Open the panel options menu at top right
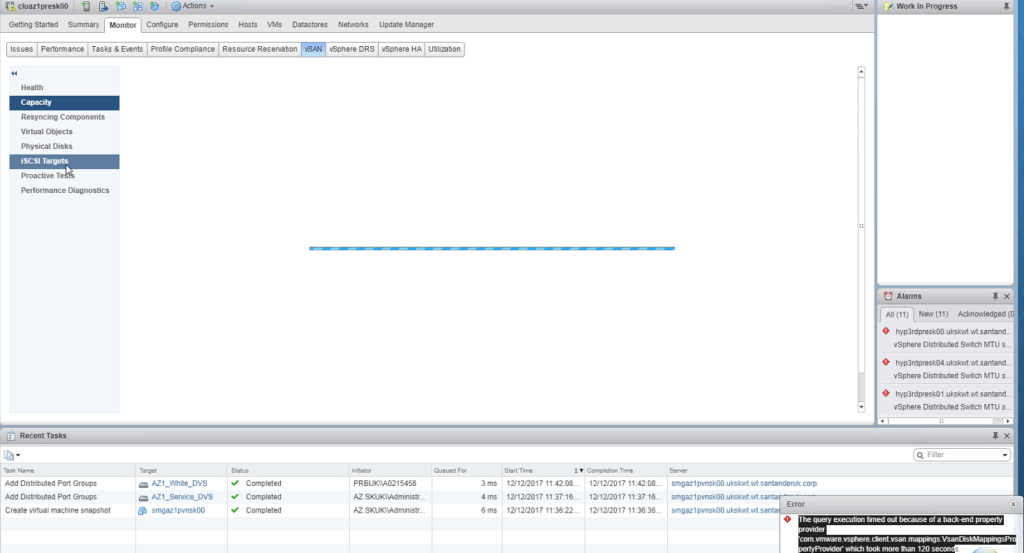This screenshot has width=1024, height=553. coord(860,6)
